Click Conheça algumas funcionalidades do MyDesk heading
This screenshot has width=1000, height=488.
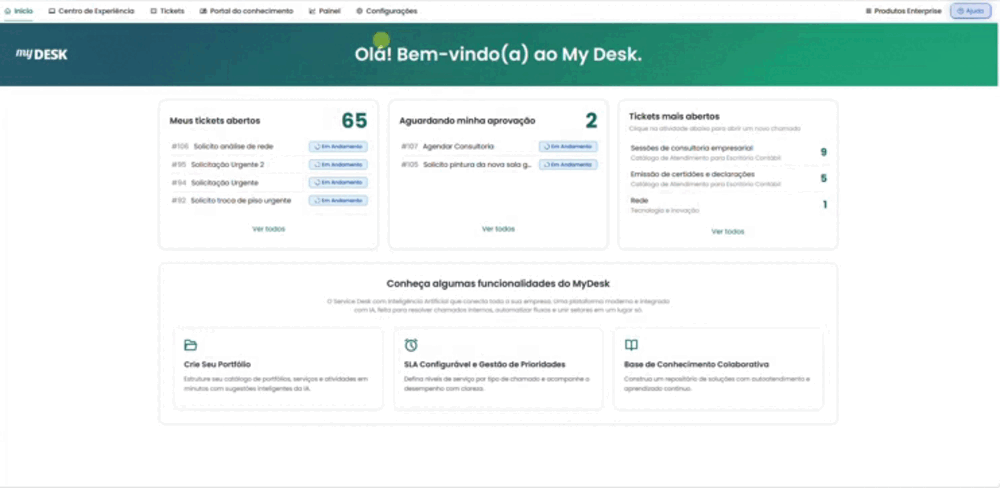pyautogui.click(x=498, y=283)
